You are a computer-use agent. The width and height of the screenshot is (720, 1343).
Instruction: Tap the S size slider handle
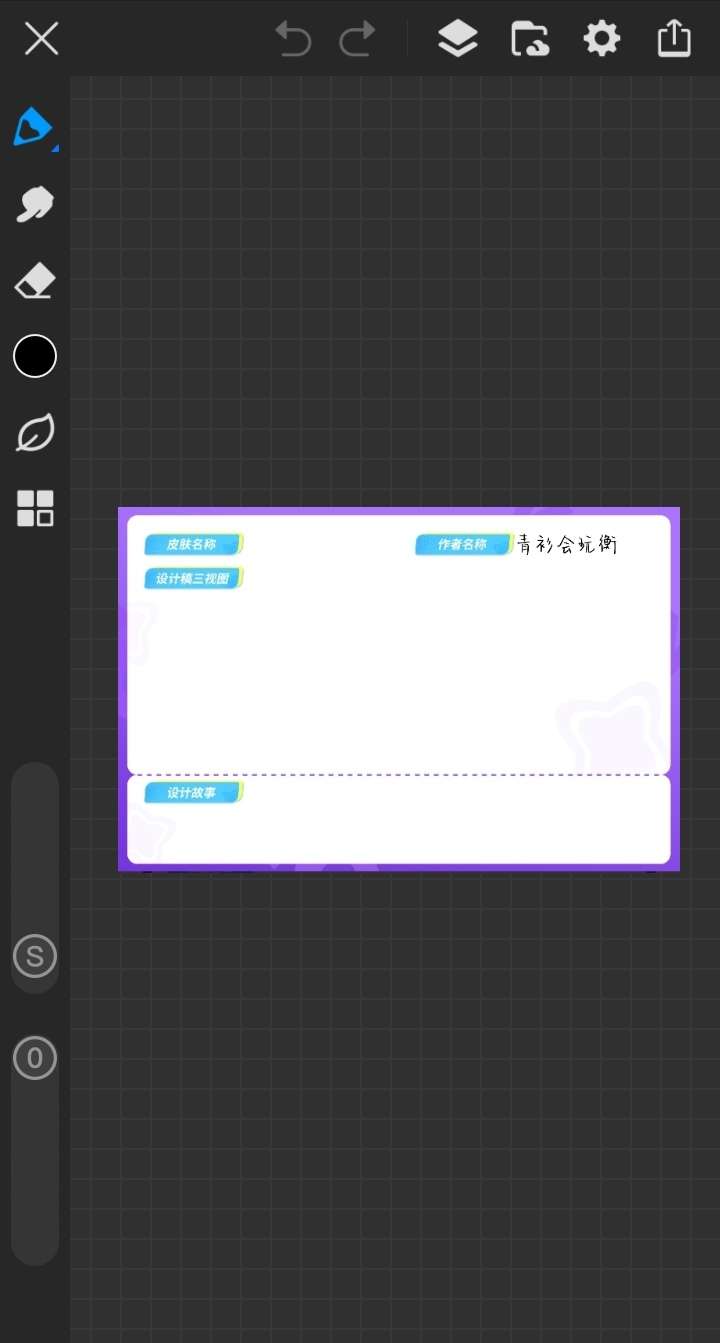pyautogui.click(x=35, y=957)
